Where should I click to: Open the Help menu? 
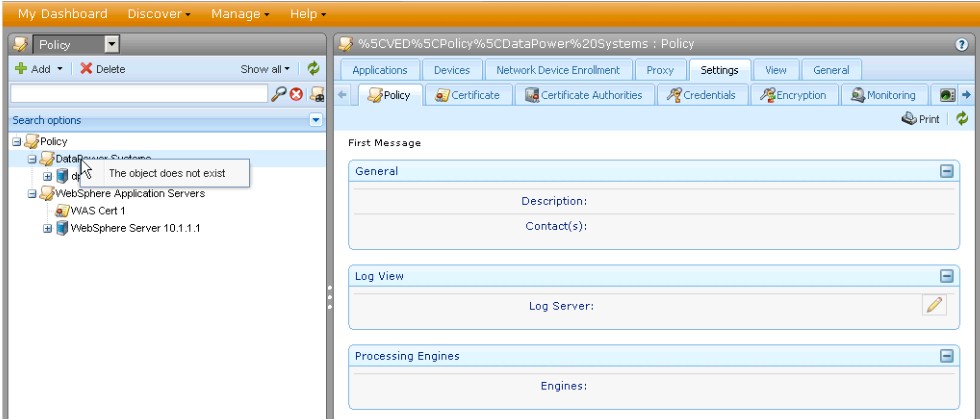tap(308, 14)
